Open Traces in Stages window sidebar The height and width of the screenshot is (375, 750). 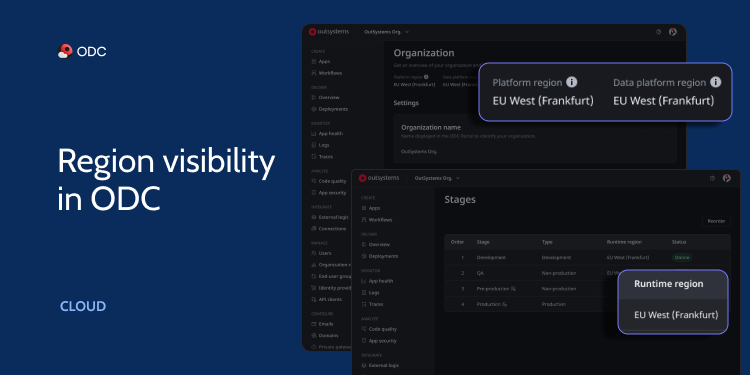pos(372,304)
